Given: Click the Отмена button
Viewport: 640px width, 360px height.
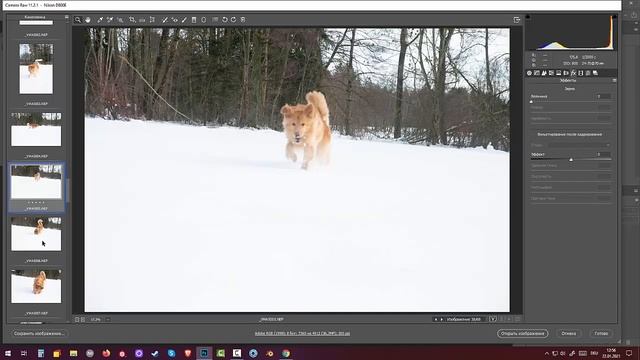Looking at the screenshot, I should (569, 333).
